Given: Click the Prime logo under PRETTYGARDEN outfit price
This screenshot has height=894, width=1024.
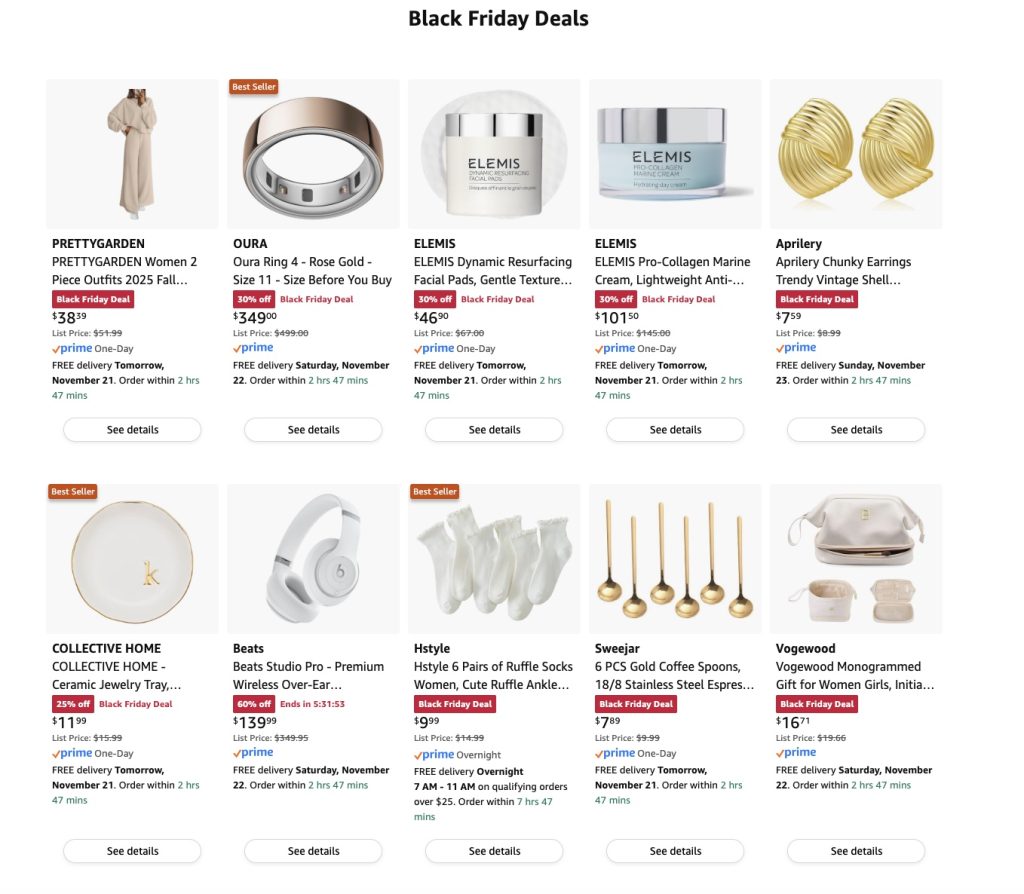Looking at the screenshot, I should pos(71,349).
